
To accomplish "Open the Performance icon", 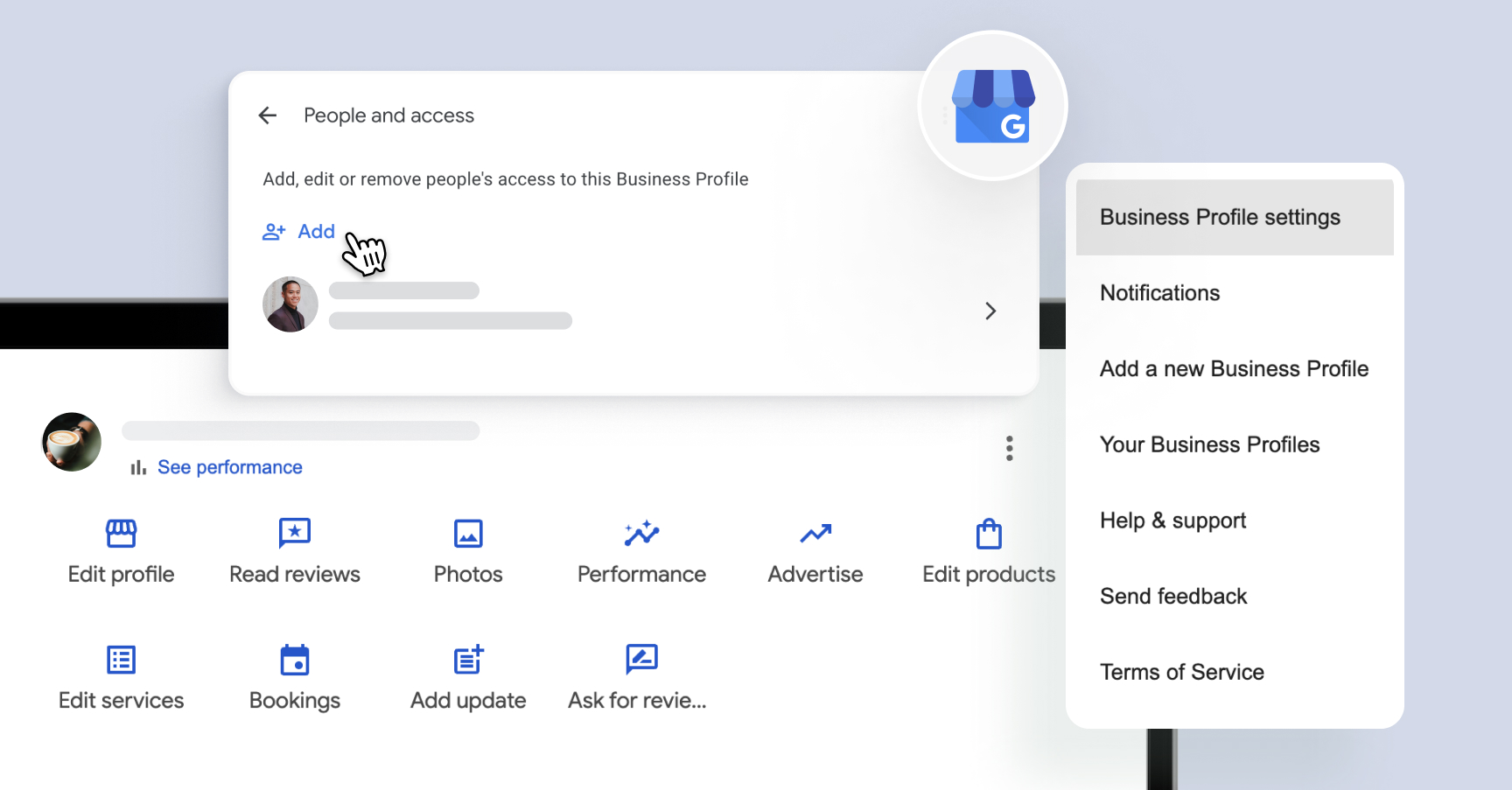I will [x=641, y=534].
